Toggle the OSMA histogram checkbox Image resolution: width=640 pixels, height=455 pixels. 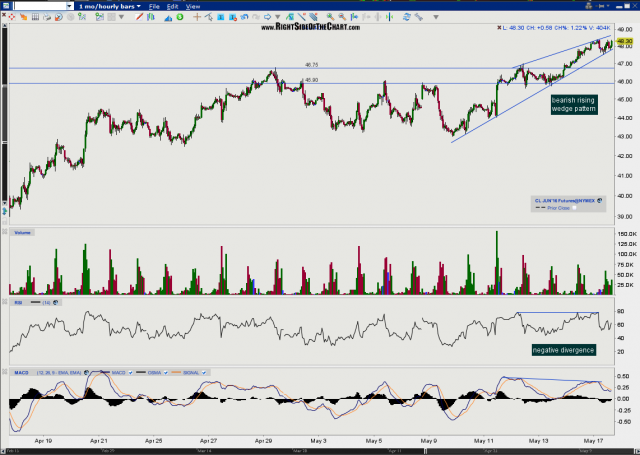[166, 373]
